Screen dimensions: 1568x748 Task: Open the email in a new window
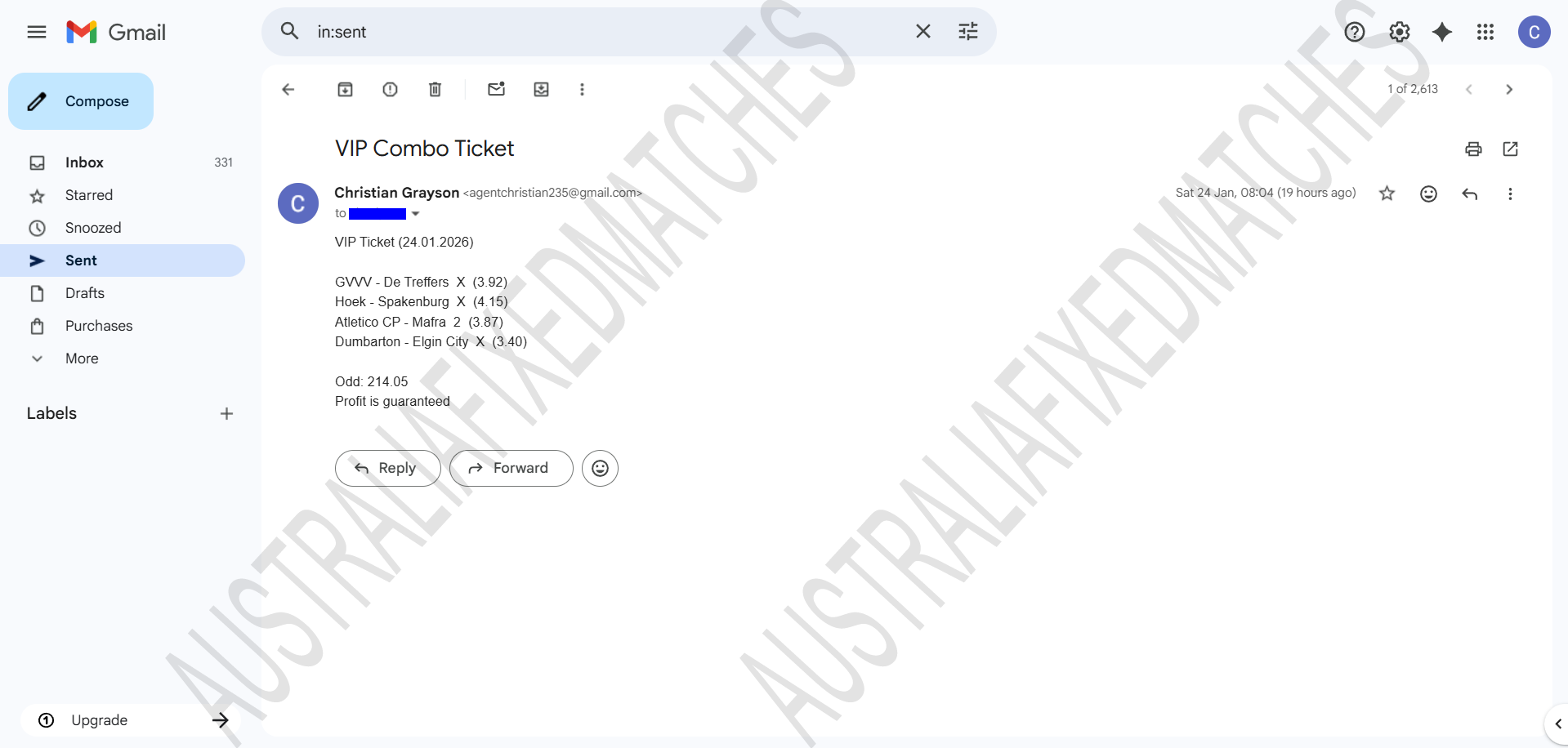click(1511, 149)
